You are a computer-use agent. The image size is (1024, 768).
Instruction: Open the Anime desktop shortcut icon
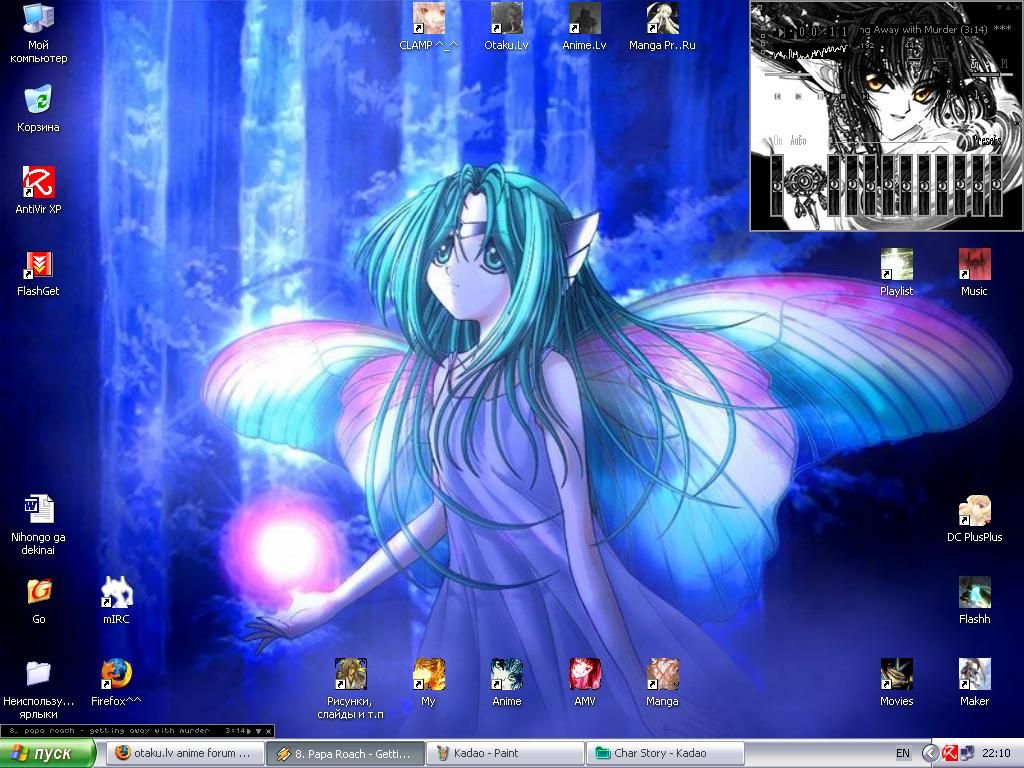point(507,682)
